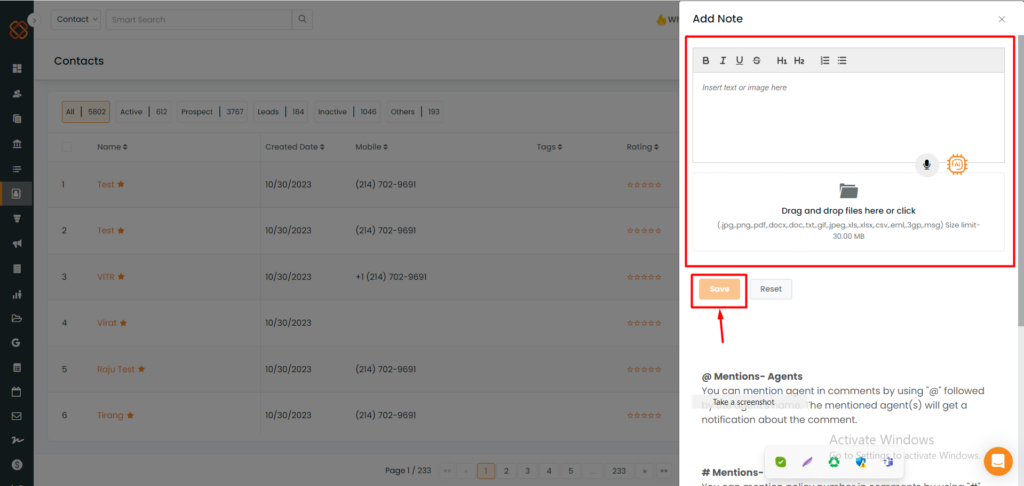
Task: Click the folder upload icon
Action: coord(848,191)
